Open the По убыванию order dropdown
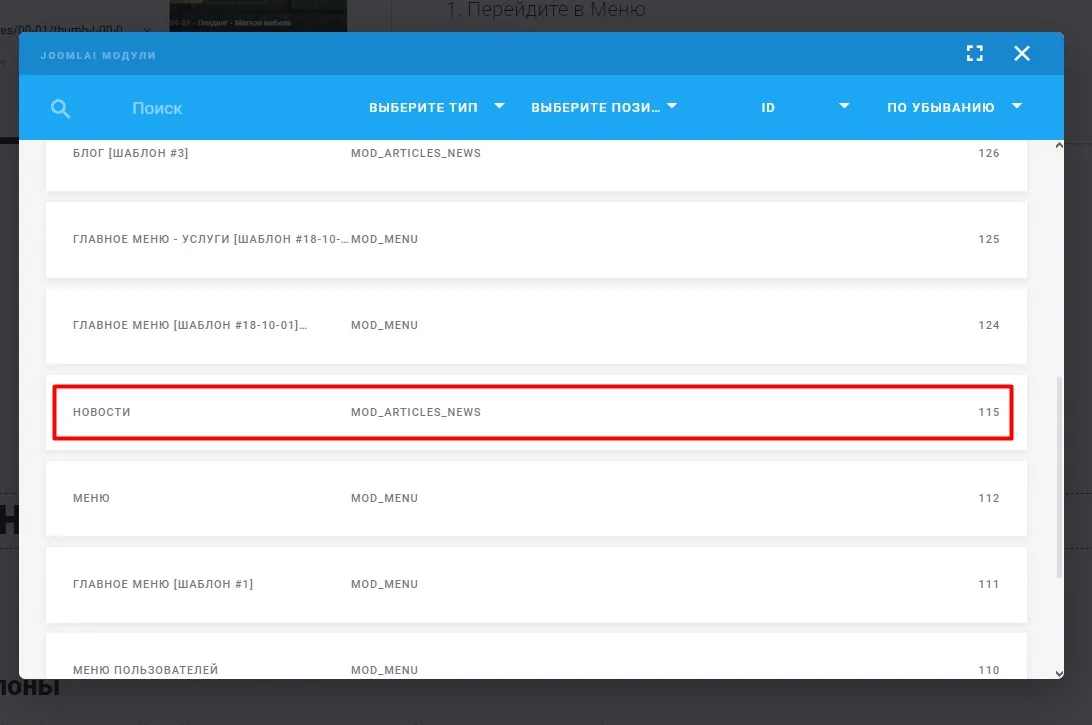Screen dimensions: 1092x725 click(954, 107)
